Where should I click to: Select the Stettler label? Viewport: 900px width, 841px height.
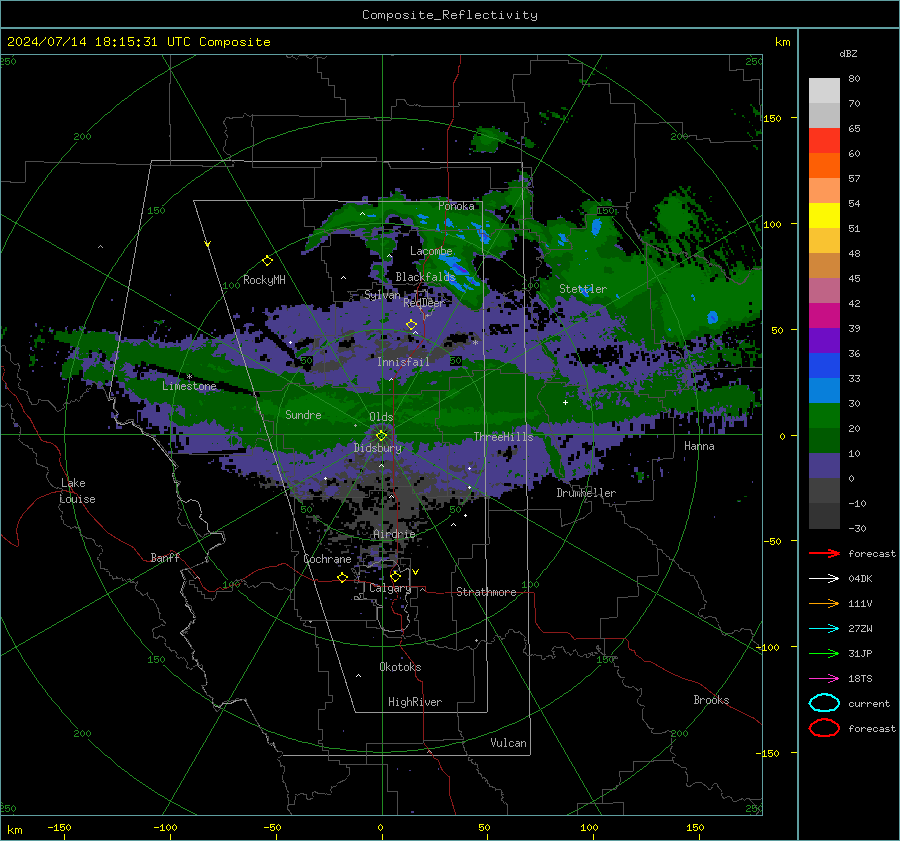[583, 289]
